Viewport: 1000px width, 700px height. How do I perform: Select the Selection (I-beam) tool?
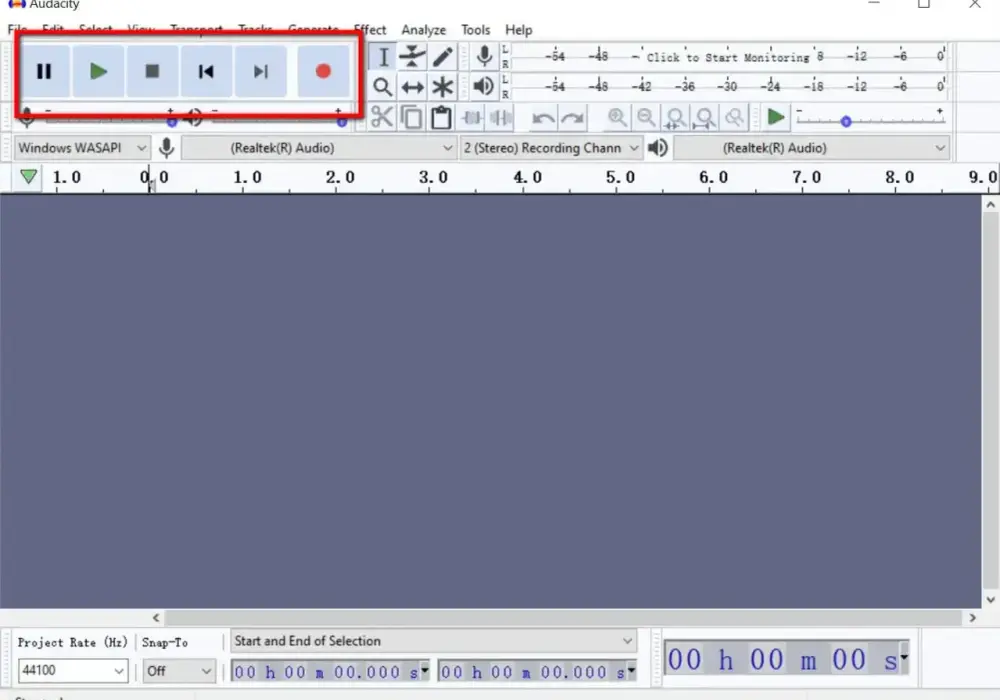tap(383, 57)
